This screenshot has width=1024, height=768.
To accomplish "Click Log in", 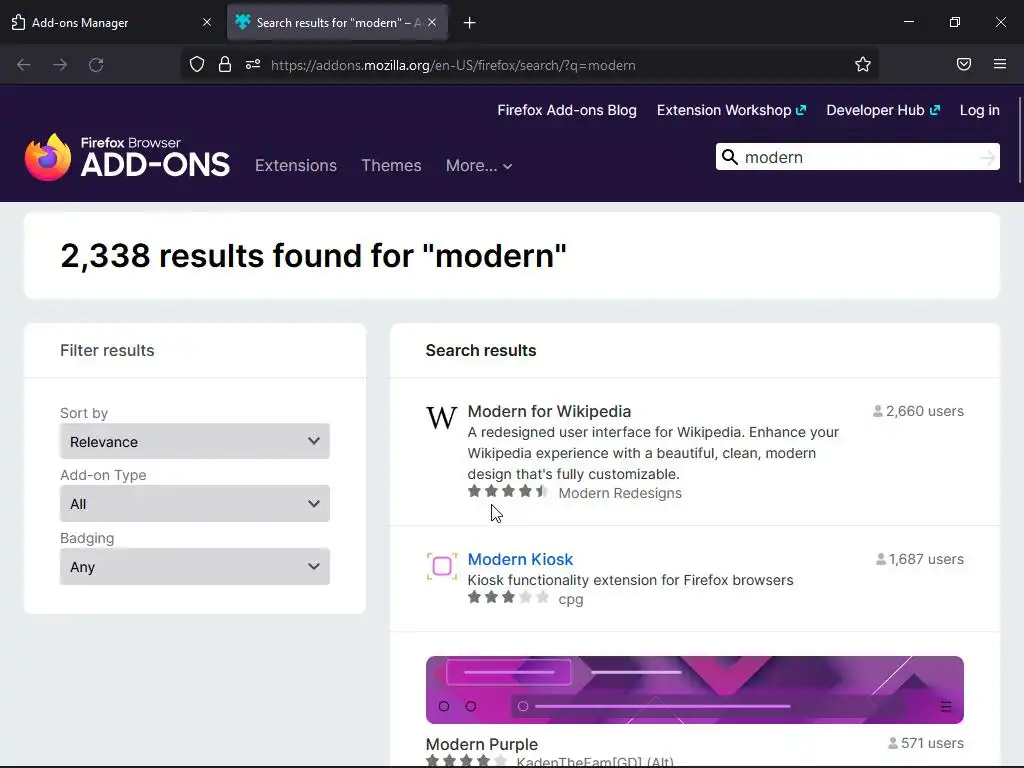I will pos(979,110).
